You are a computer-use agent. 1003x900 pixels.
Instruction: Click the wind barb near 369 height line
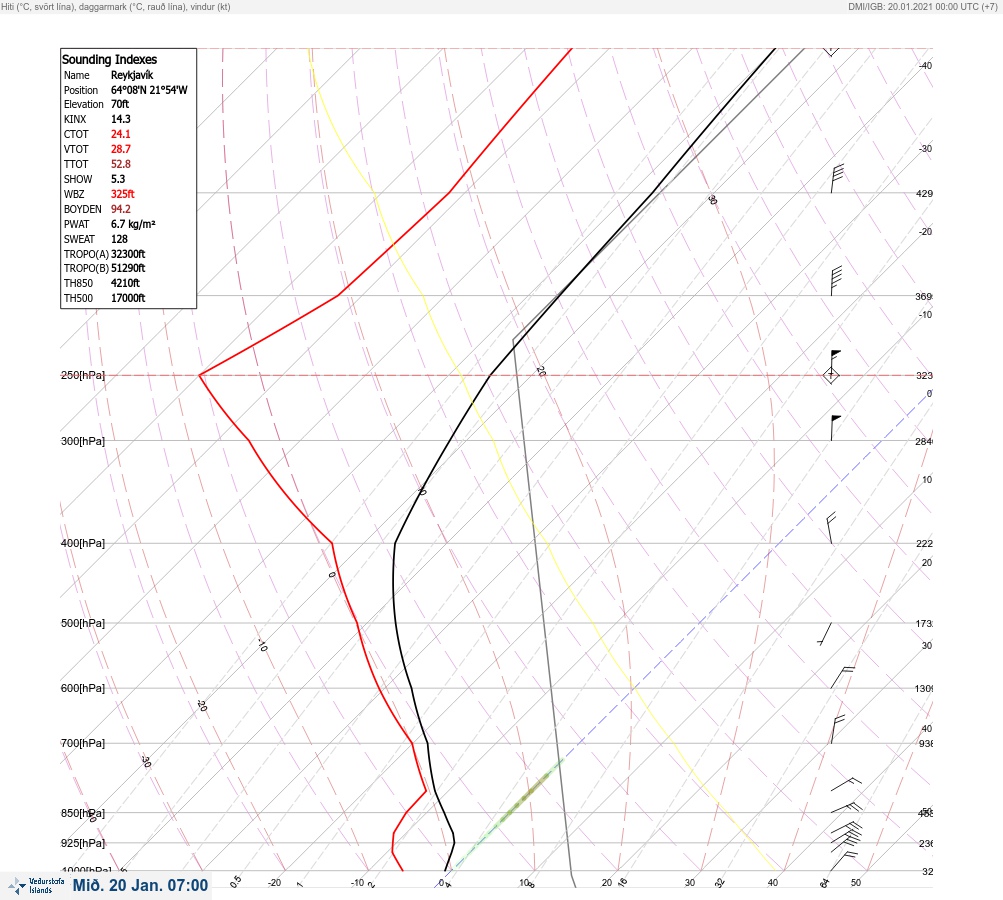(x=836, y=280)
